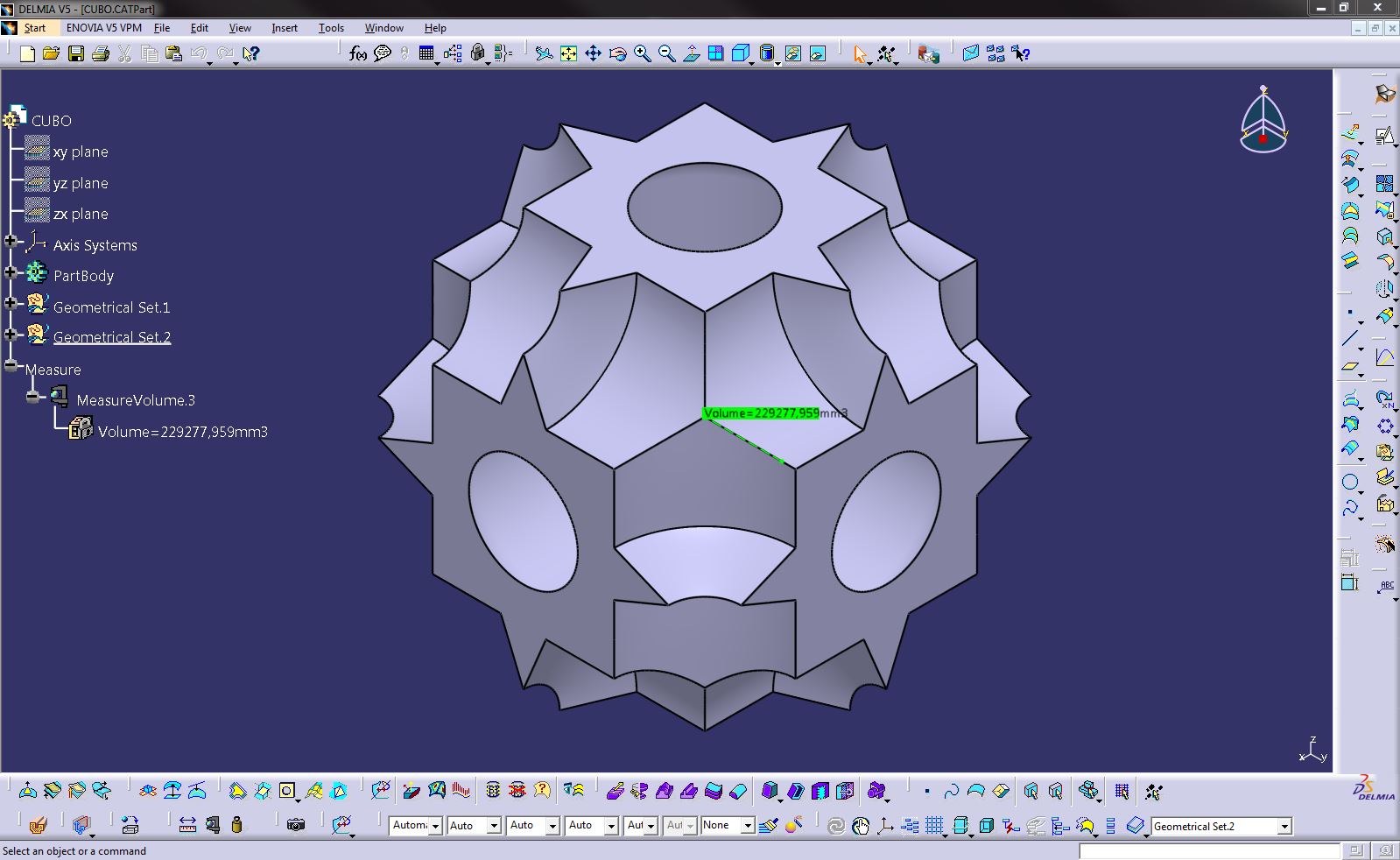Select Volume=229277,959mm3 tree entry

coord(183,432)
